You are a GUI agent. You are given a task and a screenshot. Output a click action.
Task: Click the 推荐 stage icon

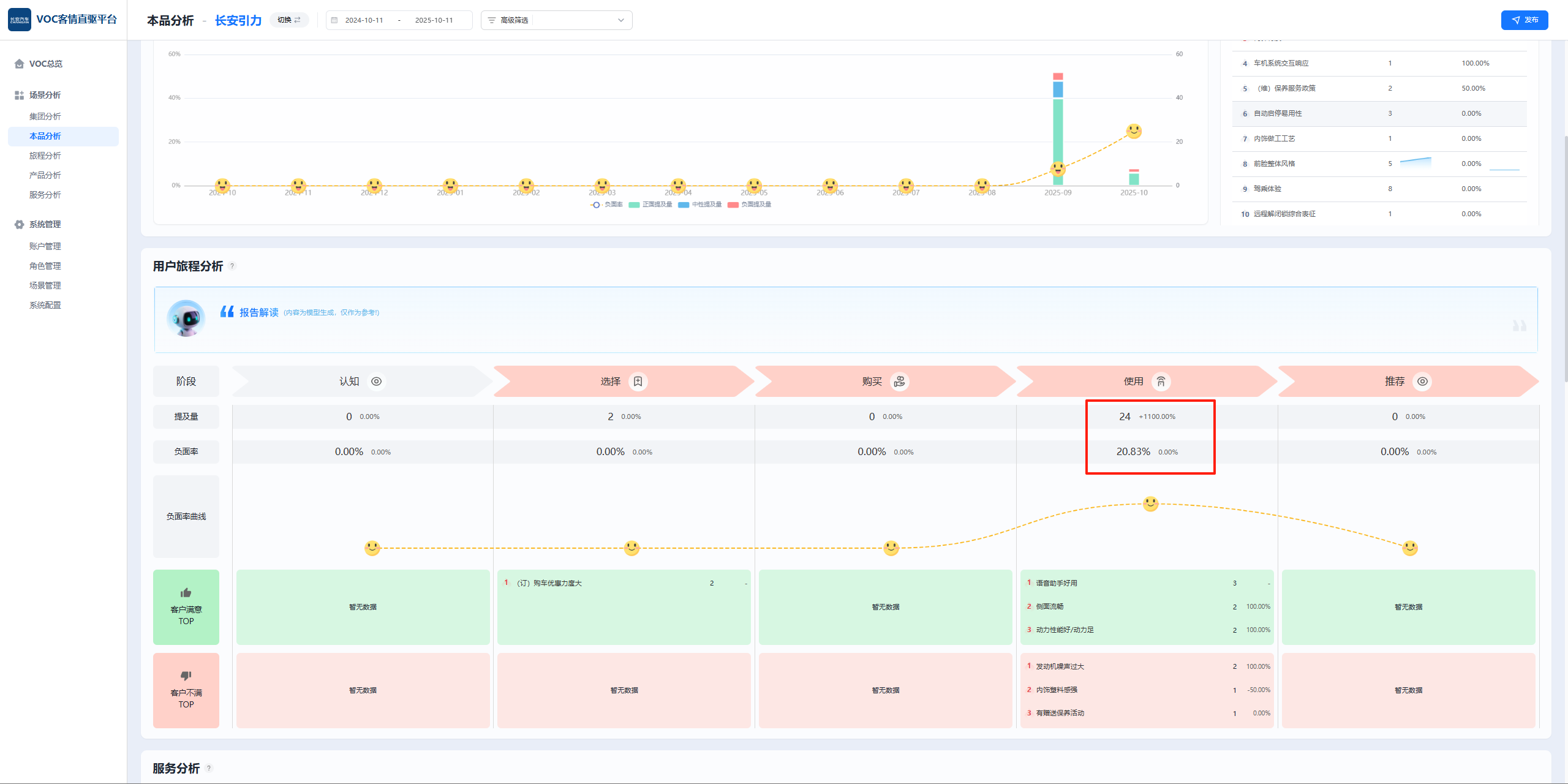pos(1422,381)
